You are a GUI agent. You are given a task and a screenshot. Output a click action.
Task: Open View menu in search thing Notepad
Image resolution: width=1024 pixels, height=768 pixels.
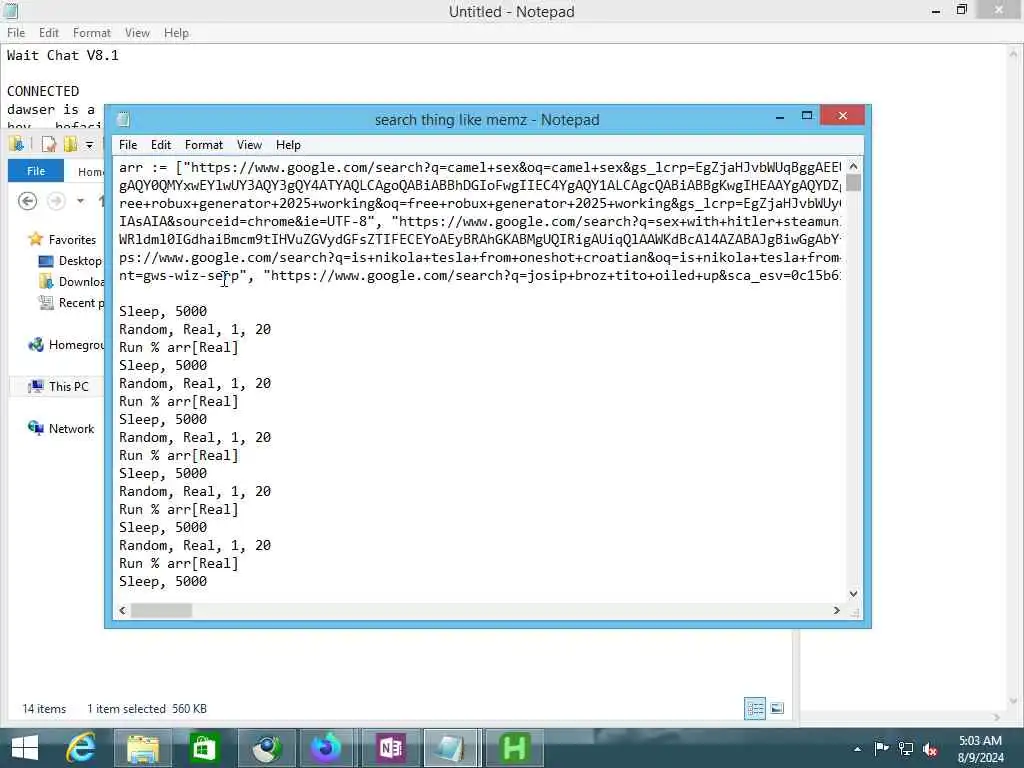pyautogui.click(x=249, y=145)
